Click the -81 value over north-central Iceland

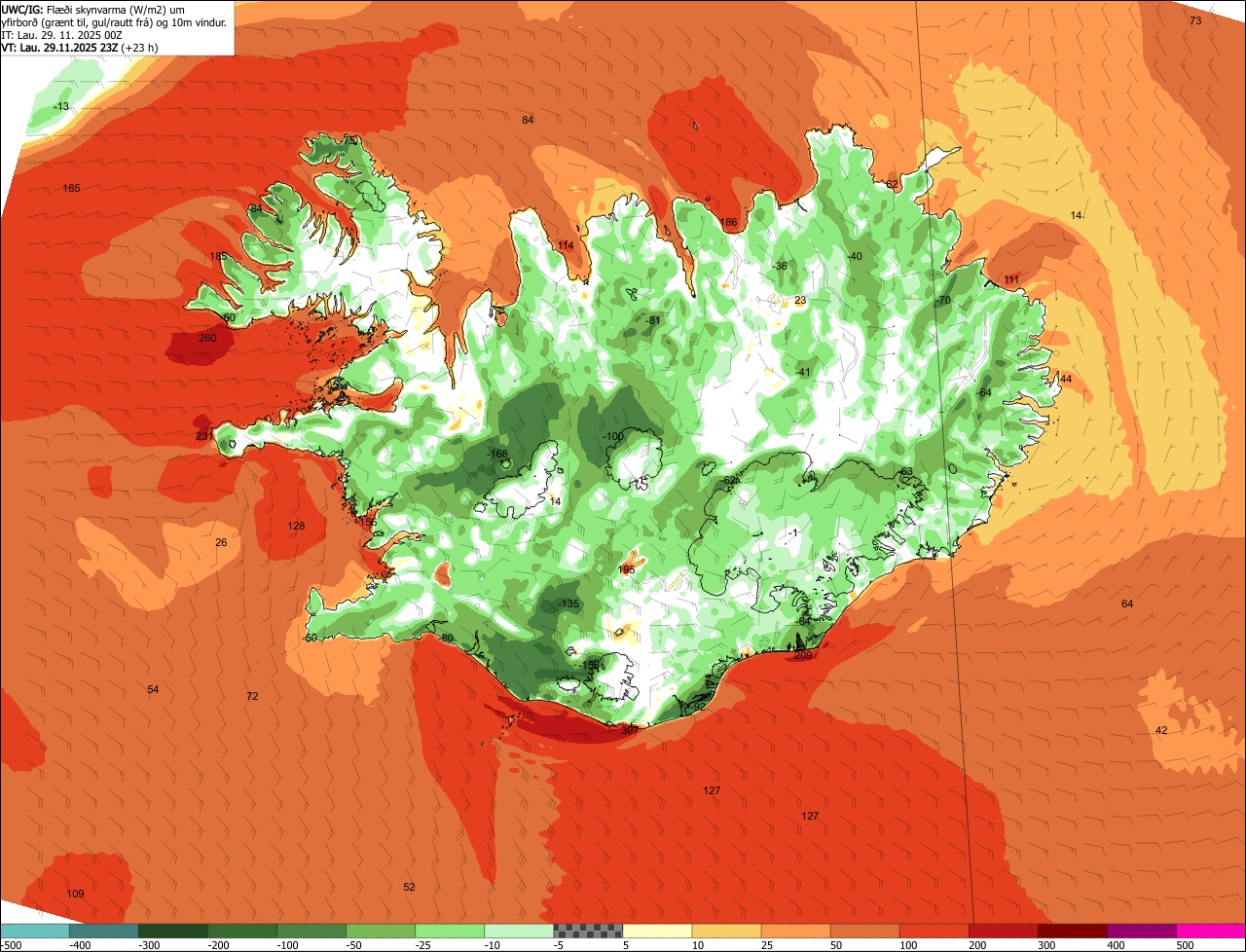click(x=653, y=320)
